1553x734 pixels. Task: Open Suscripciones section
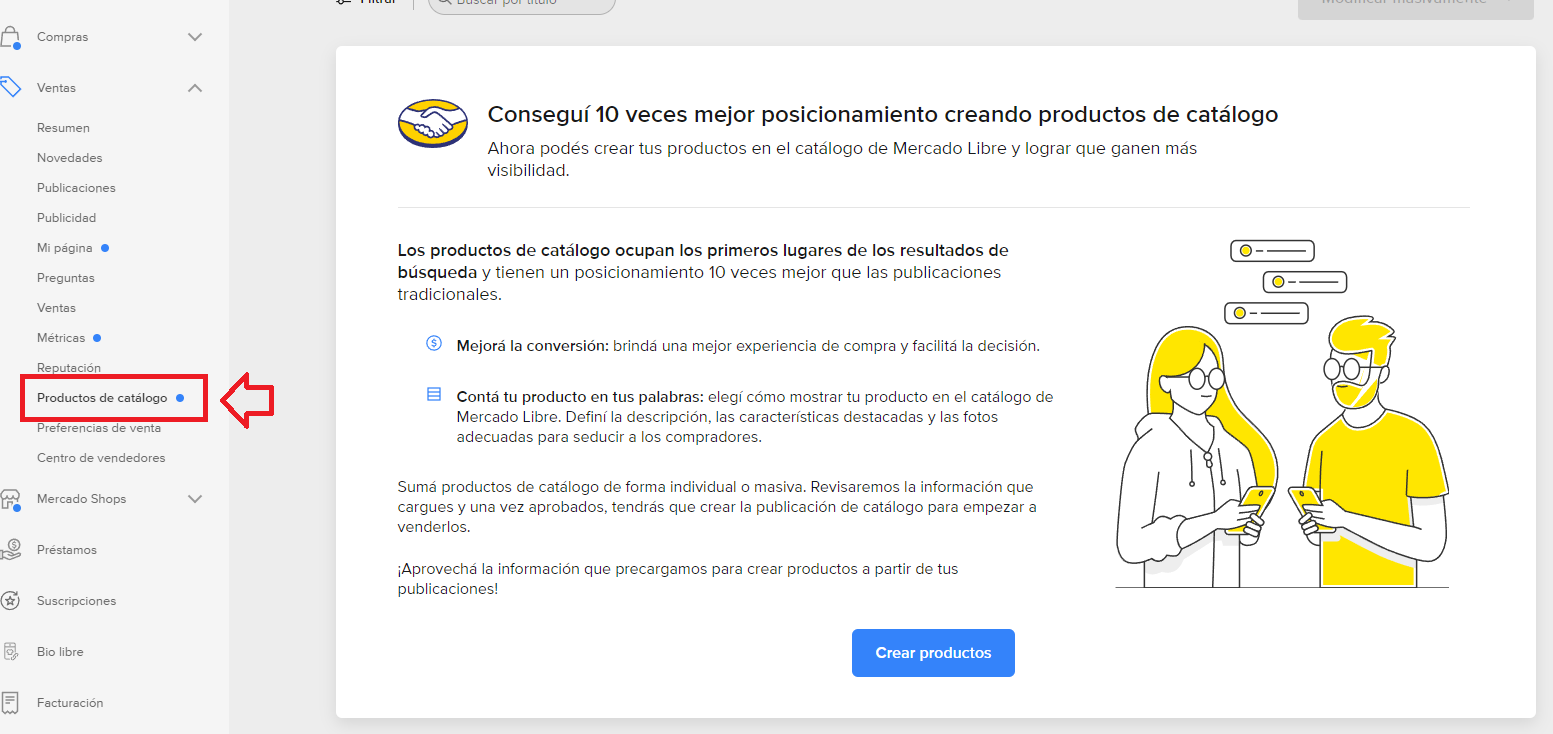(76, 601)
